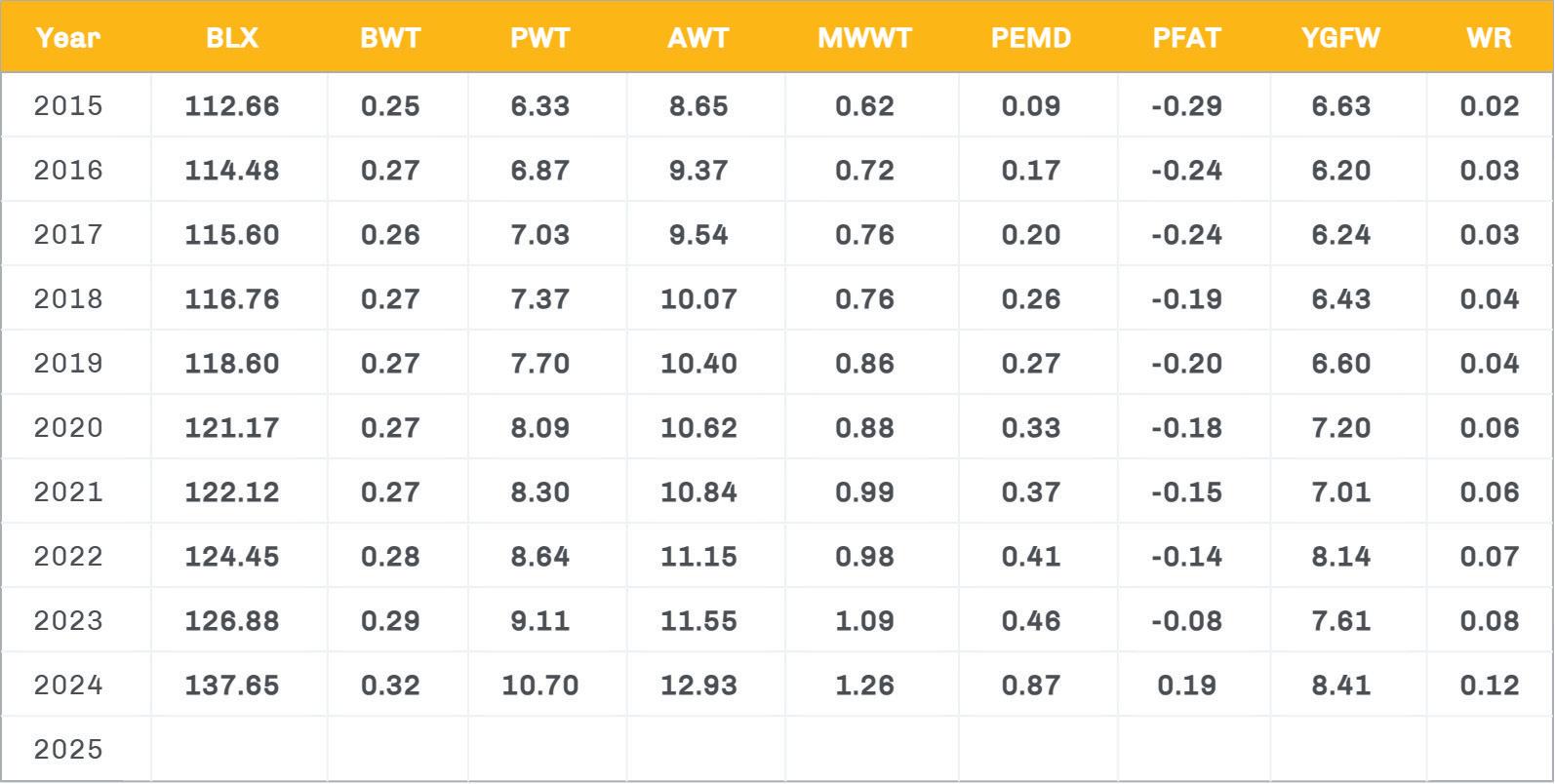Viewport: 1555px width, 784px height.
Task: Click AWT value 10.07 in 2018 row
Action: [x=698, y=298]
